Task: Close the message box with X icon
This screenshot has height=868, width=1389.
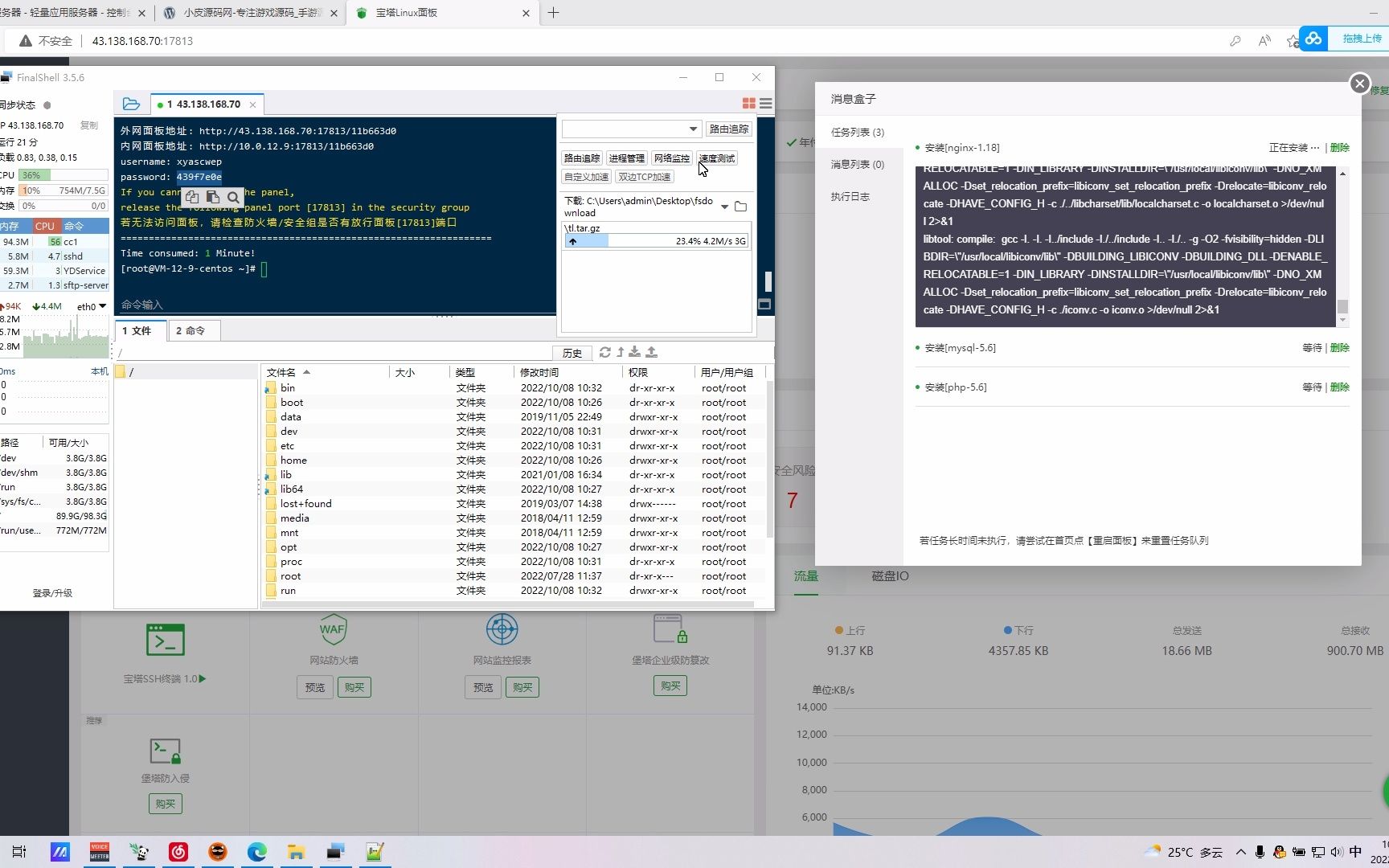Action: pyautogui.click(x=1359, y=84)
